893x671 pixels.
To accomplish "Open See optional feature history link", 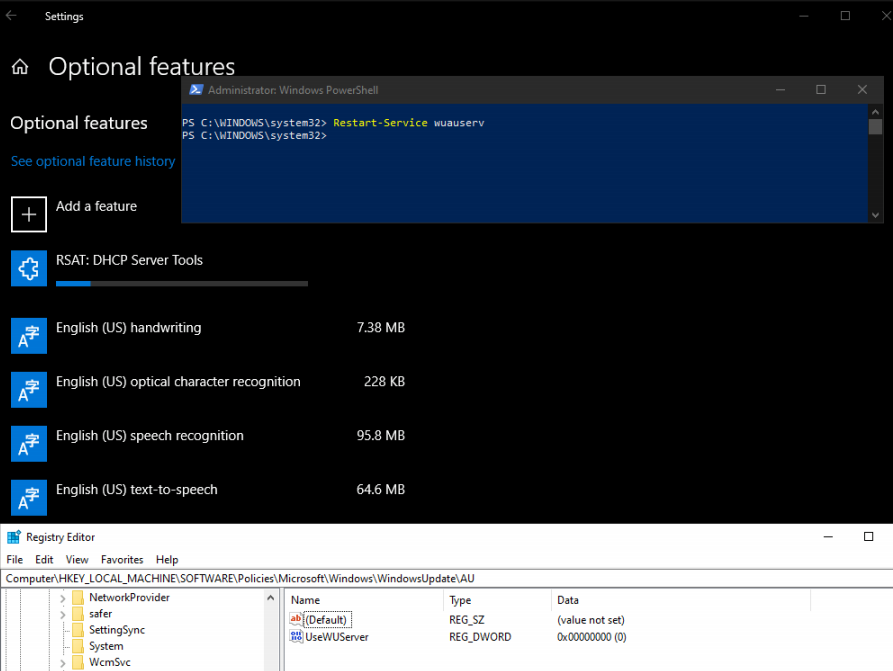I will [93, 161].
